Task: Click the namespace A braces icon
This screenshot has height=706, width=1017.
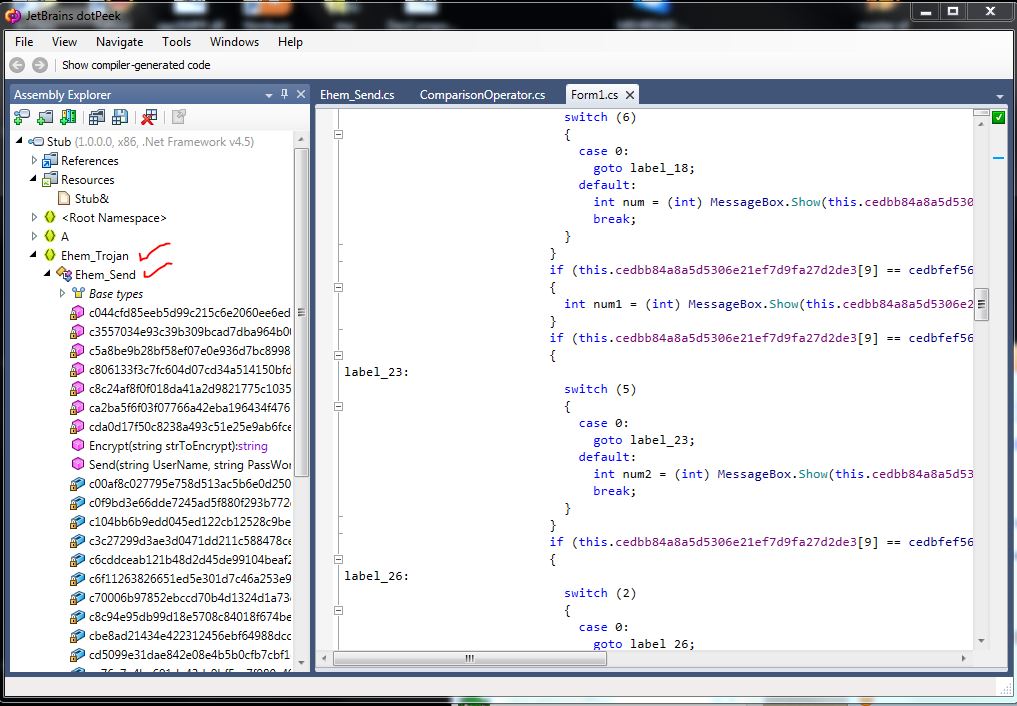Action: [50, 237]
